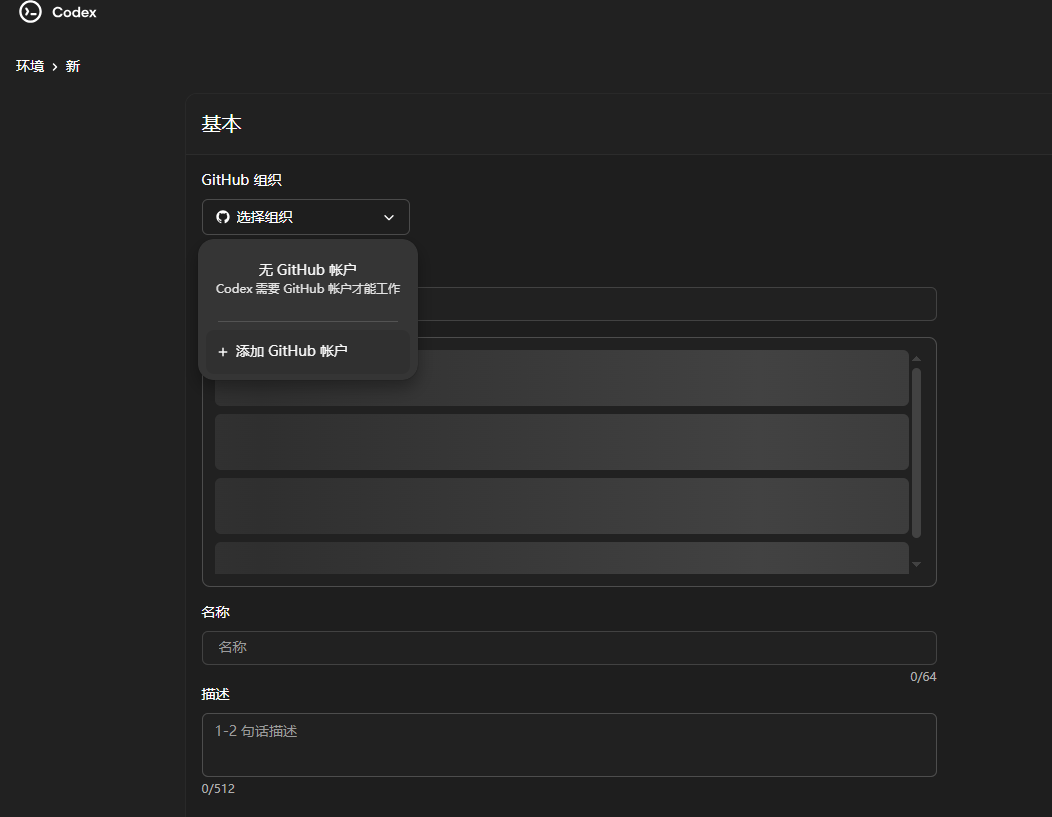The height and width of the screenshot is (817, 1052).
Task: Click the Codex logo icon
Action: (30, 12)
